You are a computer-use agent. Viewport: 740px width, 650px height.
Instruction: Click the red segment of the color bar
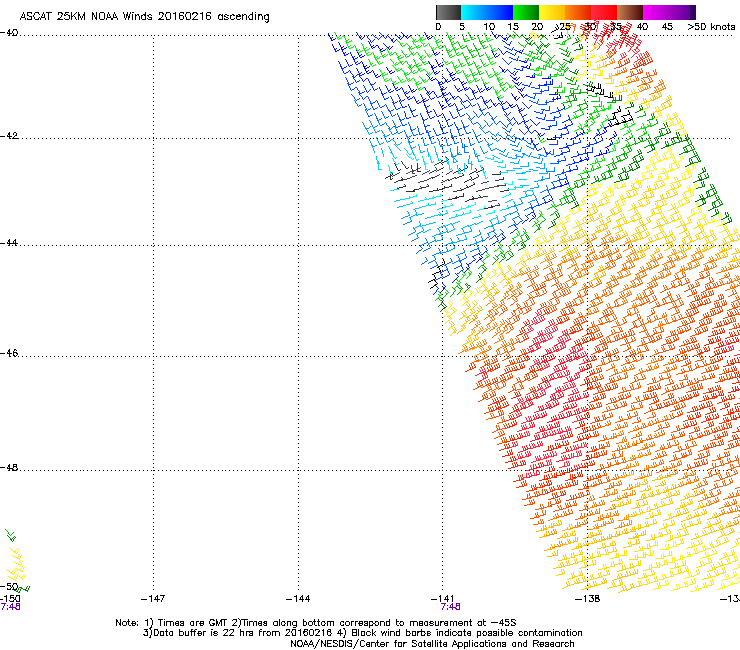604,12
